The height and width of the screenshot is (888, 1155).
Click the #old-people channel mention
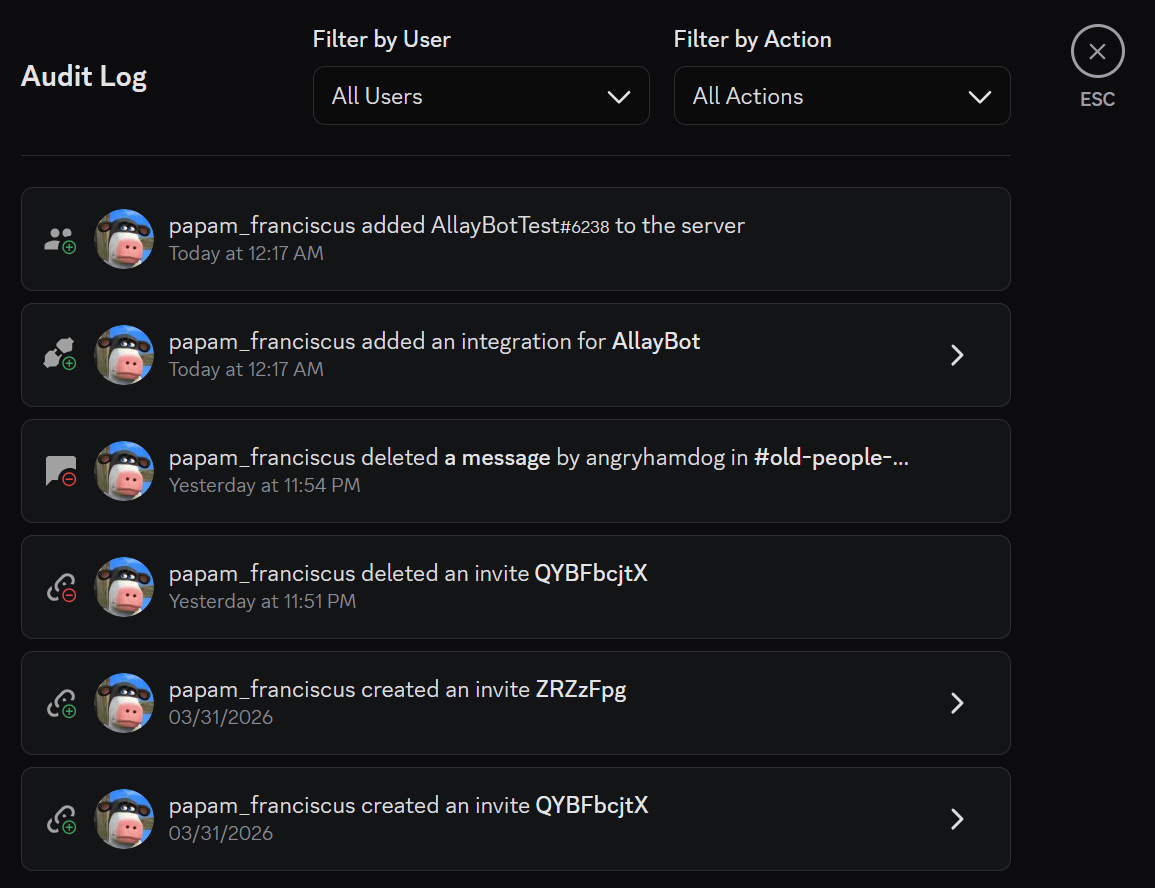(x=831, y=458)
